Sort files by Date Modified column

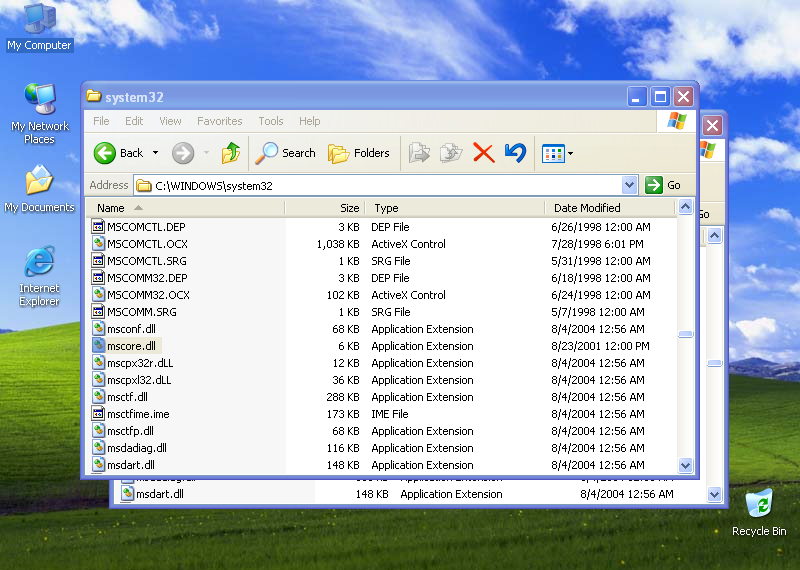coord(587,208)
